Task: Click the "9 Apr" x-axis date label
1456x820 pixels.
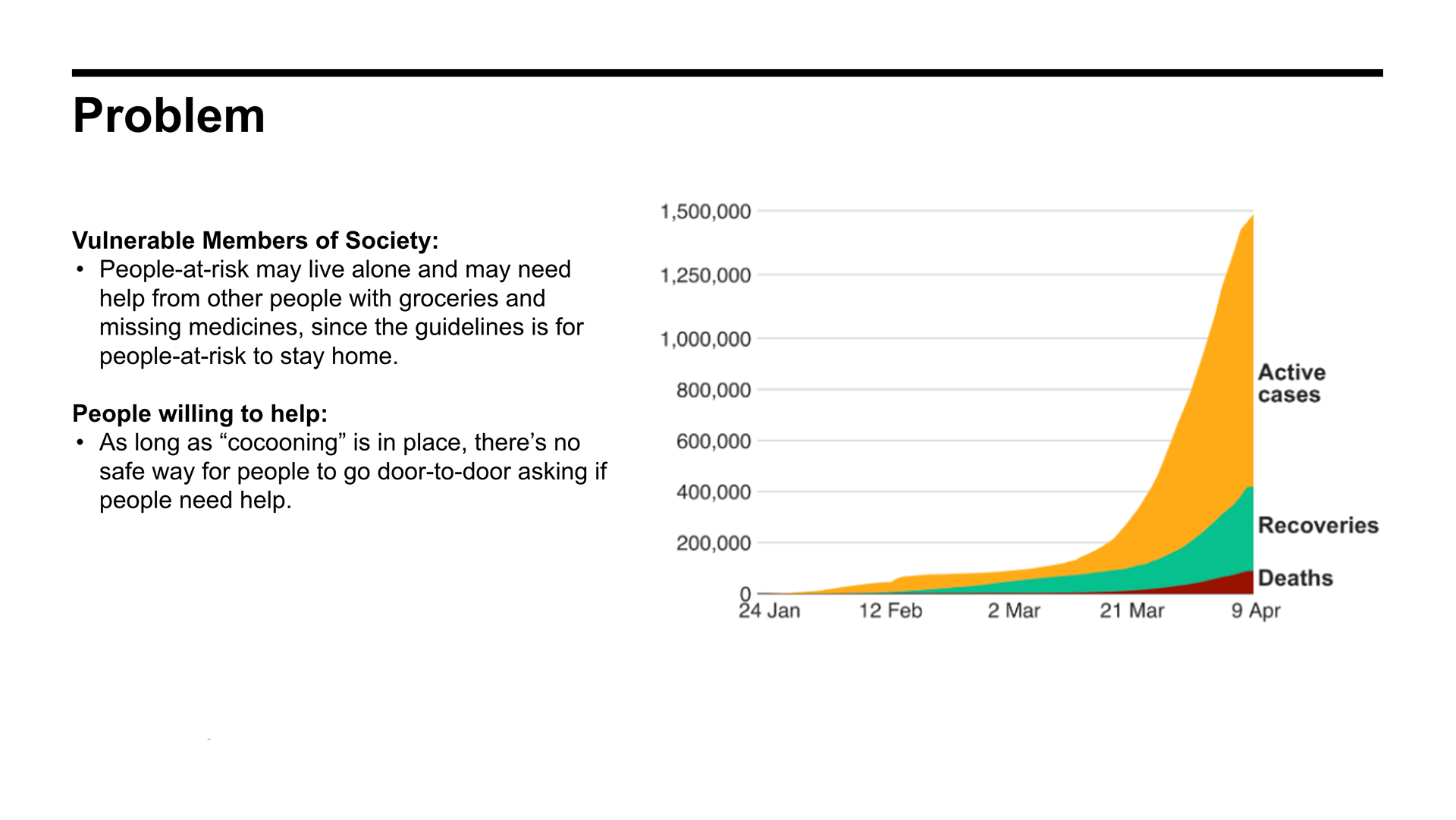Action: coord(1255,611)
